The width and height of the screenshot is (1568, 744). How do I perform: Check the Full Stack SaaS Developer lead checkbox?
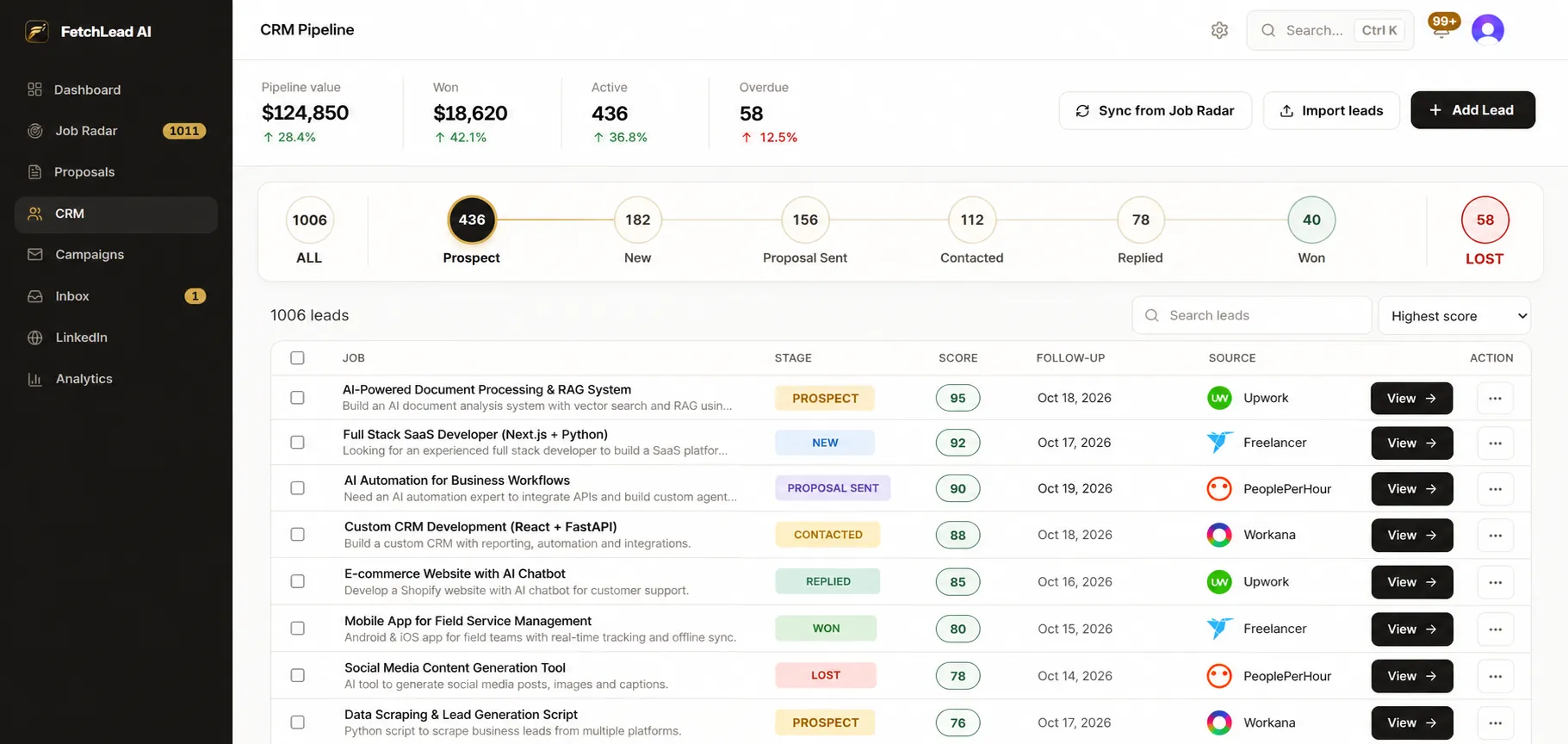(x=297, y=443)
